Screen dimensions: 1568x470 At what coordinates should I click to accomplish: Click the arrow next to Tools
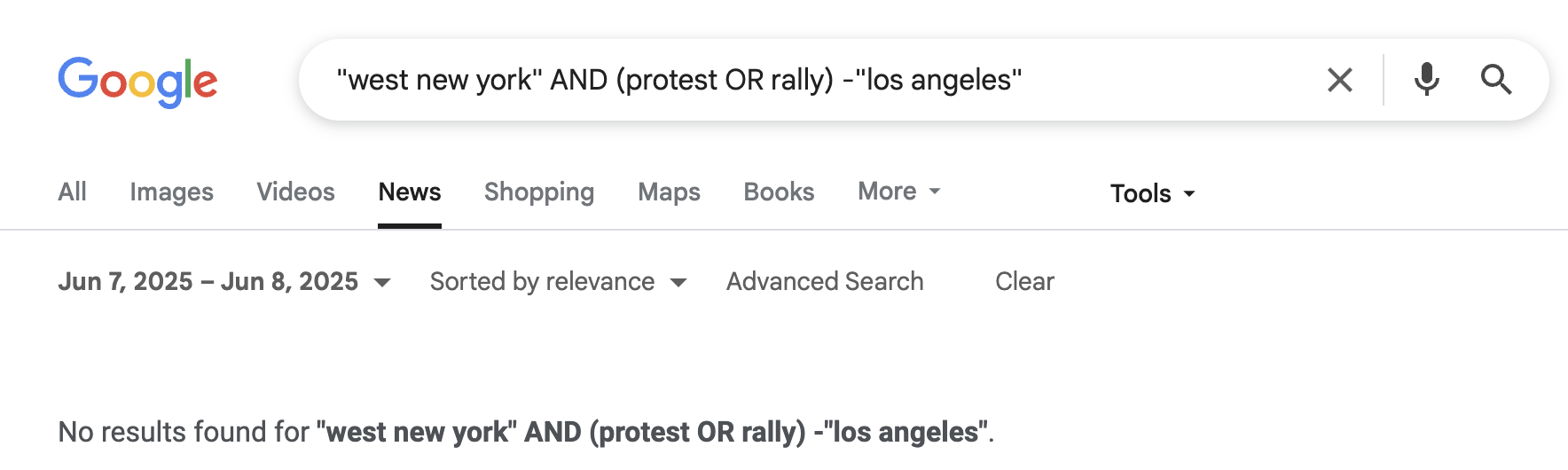tap(1190, 193)
